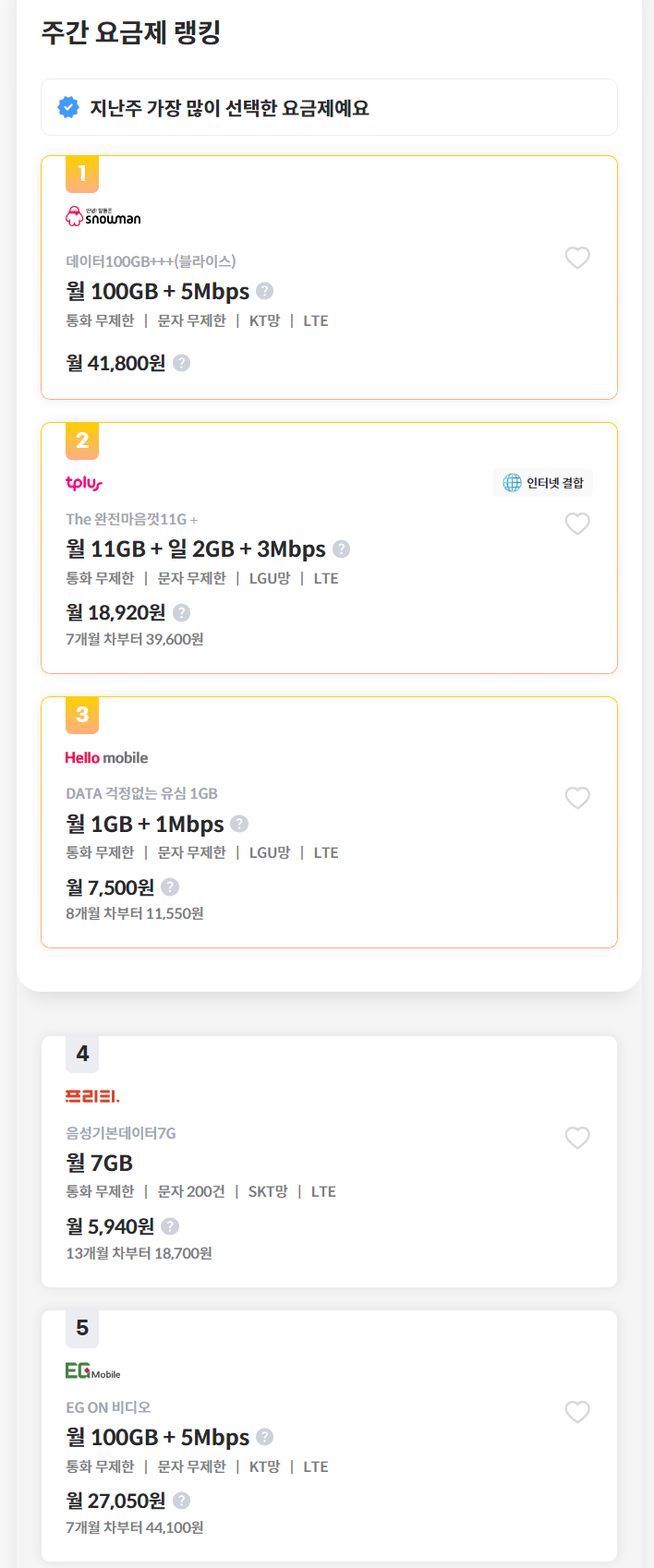The width and height of the screenshot is (654, 1568).
Task: Open the 음성기본데이터7G plan card
Action: pos(329,1162)
